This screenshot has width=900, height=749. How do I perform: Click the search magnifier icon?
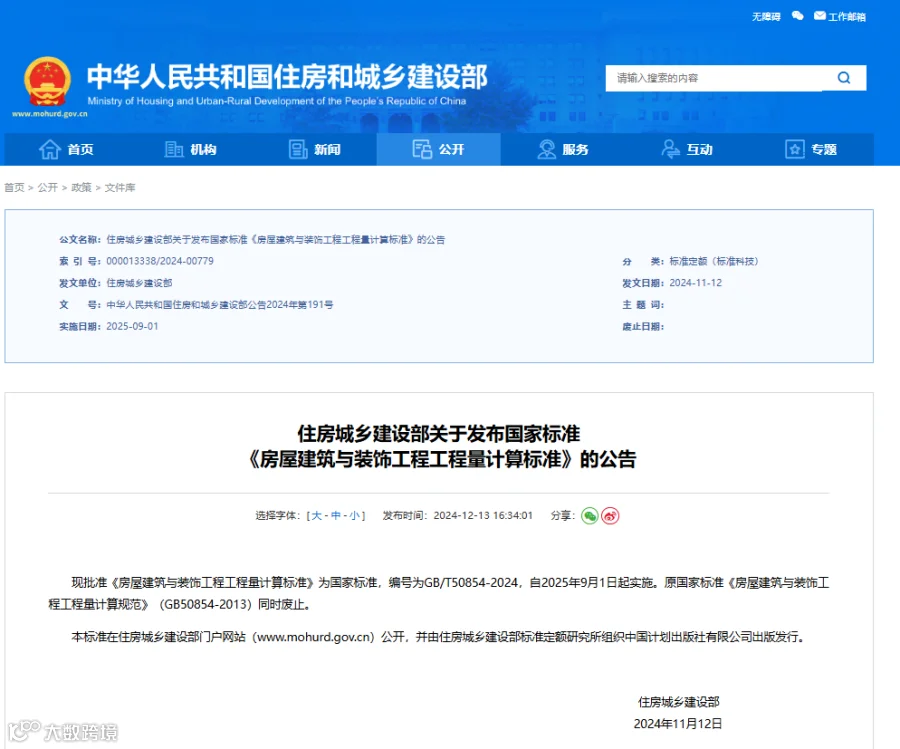[x=844, y=77]
